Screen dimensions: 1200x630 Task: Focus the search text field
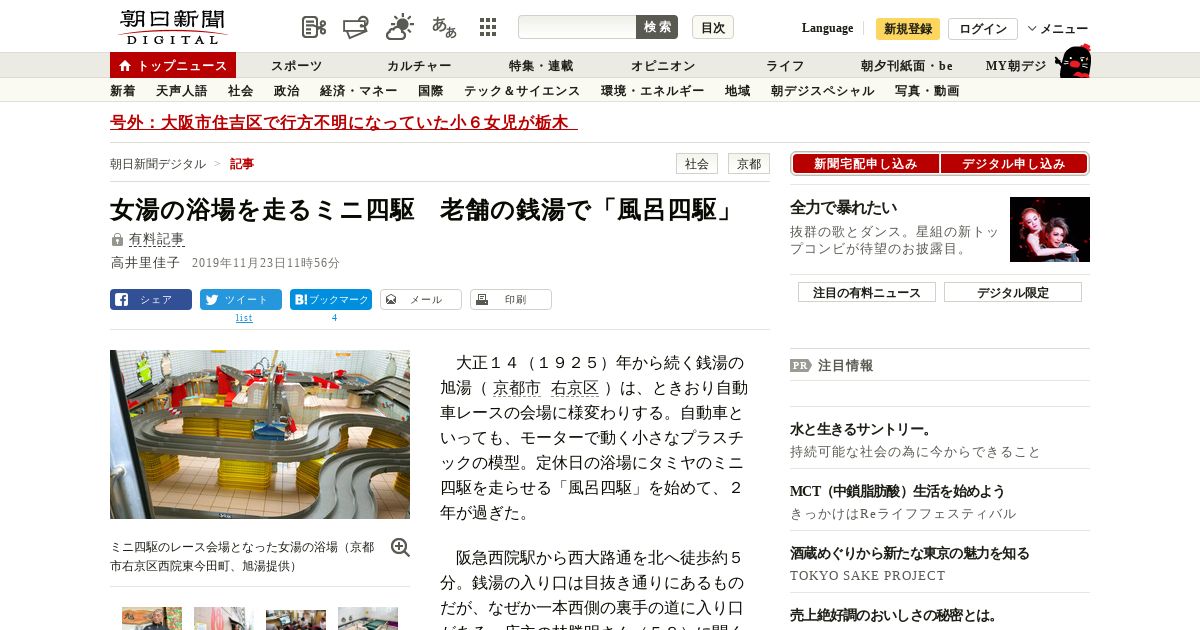(577, 27)
